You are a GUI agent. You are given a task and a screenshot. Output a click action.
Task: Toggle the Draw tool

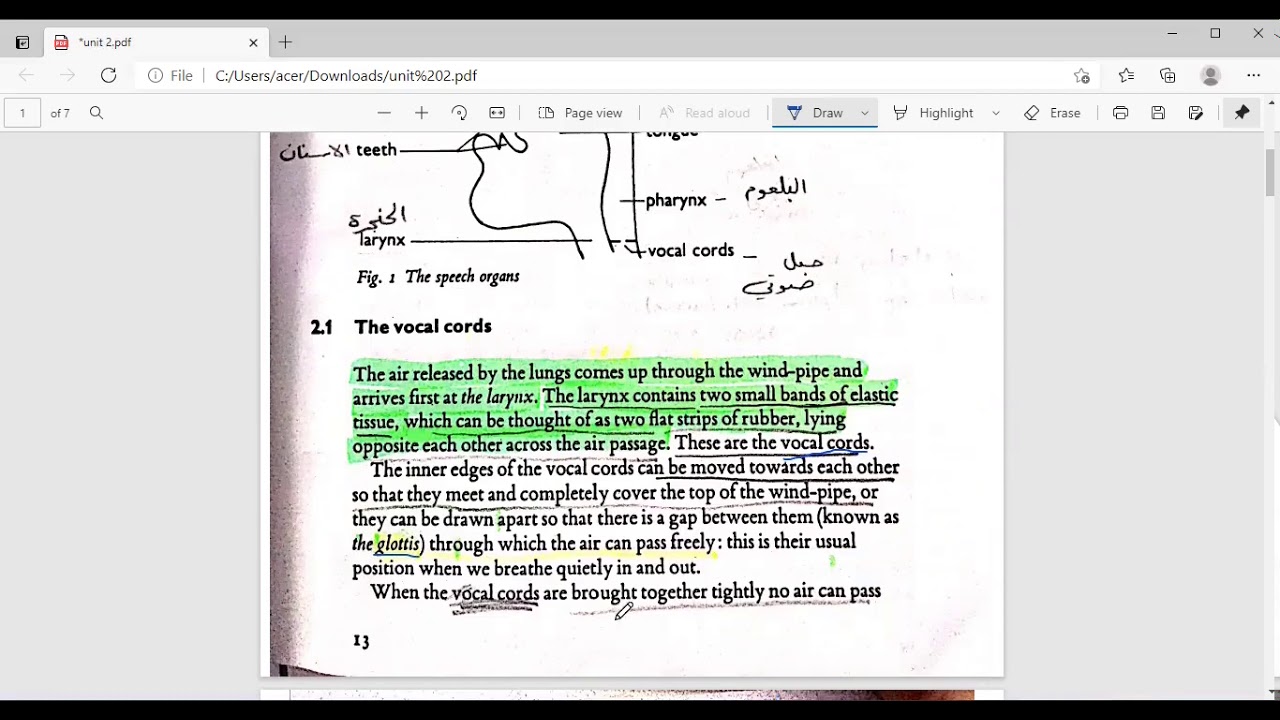click(x=815, y=113)
